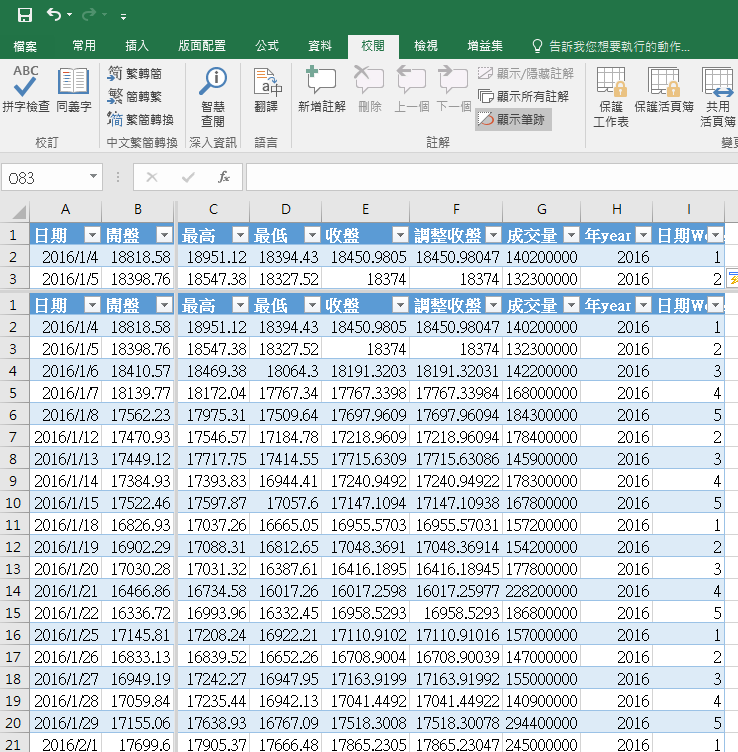Select column G header
Viewport: 738px width, 752px height.
coord(541,210)
